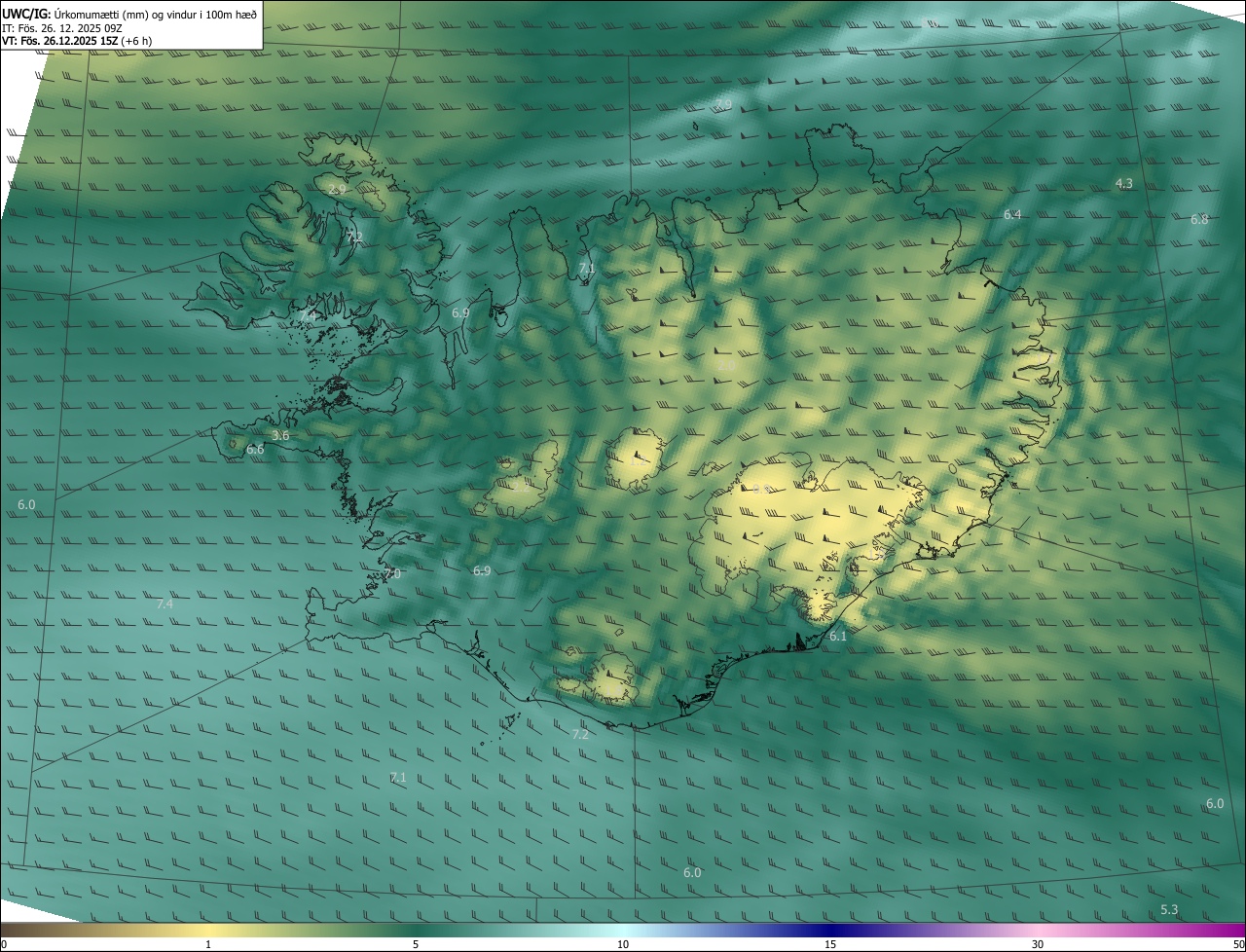Click the 10 tick label on the color scale
Screen dimensions: 1246x952
623,944
